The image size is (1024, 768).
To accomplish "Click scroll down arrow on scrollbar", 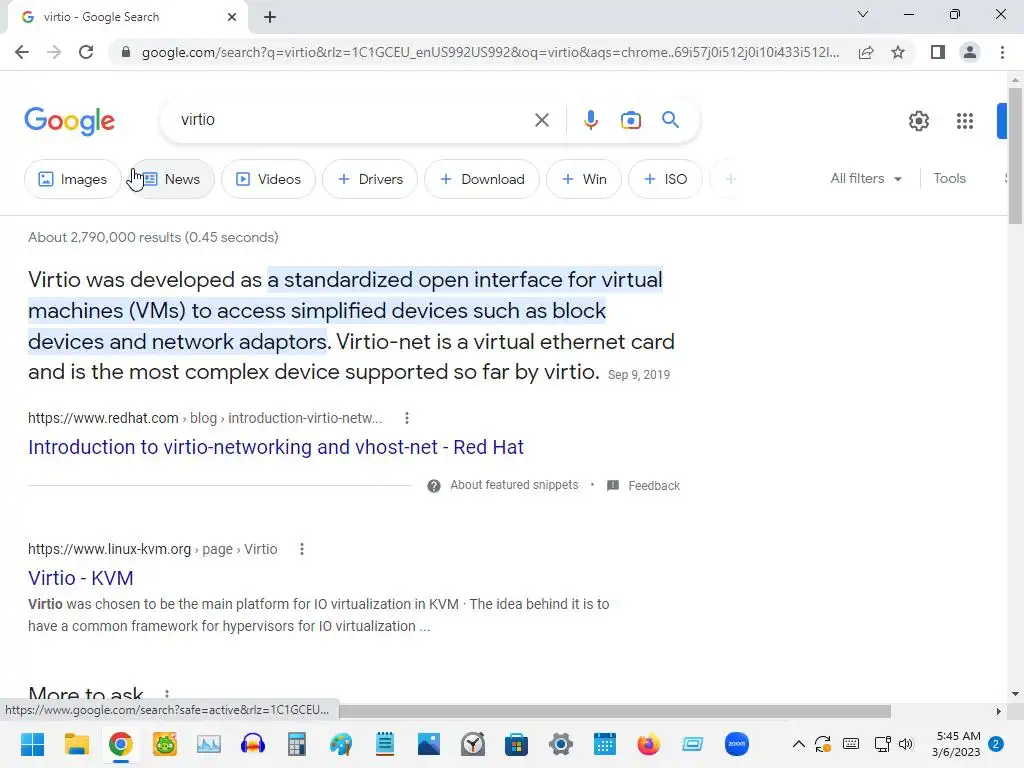I will [x=1015, y=694].
